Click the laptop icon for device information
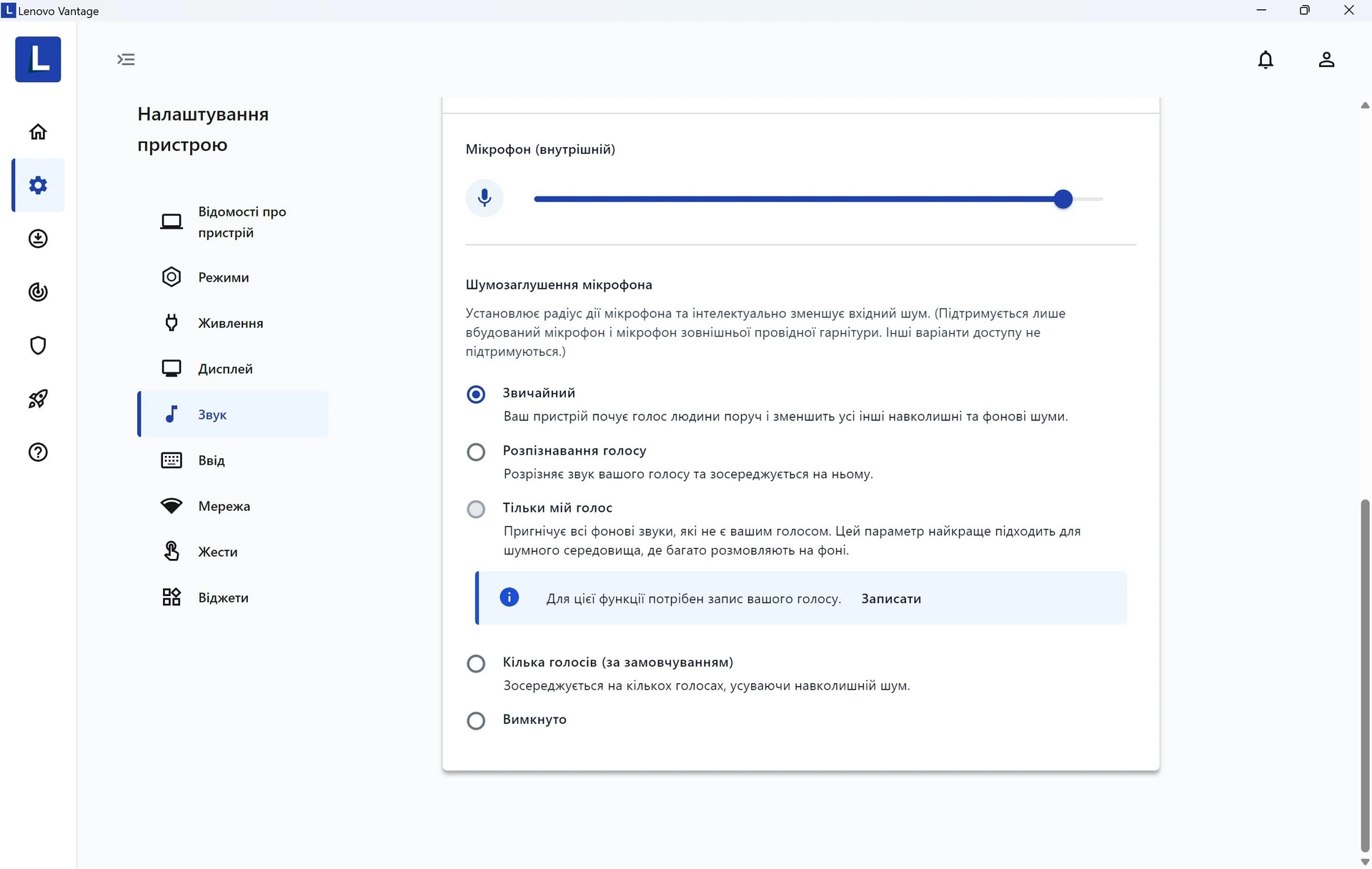This screenshot has width=1372, height=869. [171, 222]
